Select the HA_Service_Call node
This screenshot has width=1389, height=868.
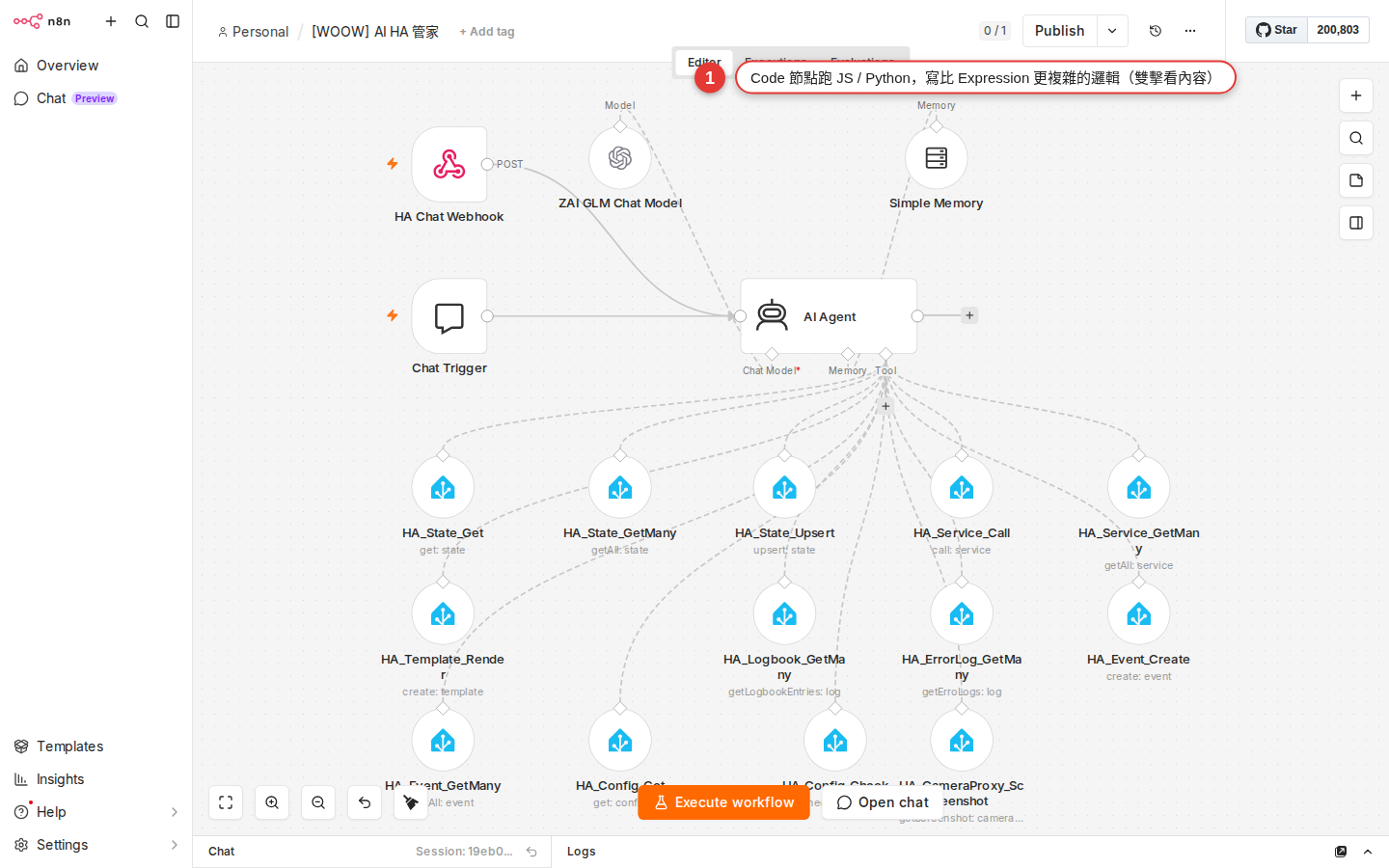962,488
